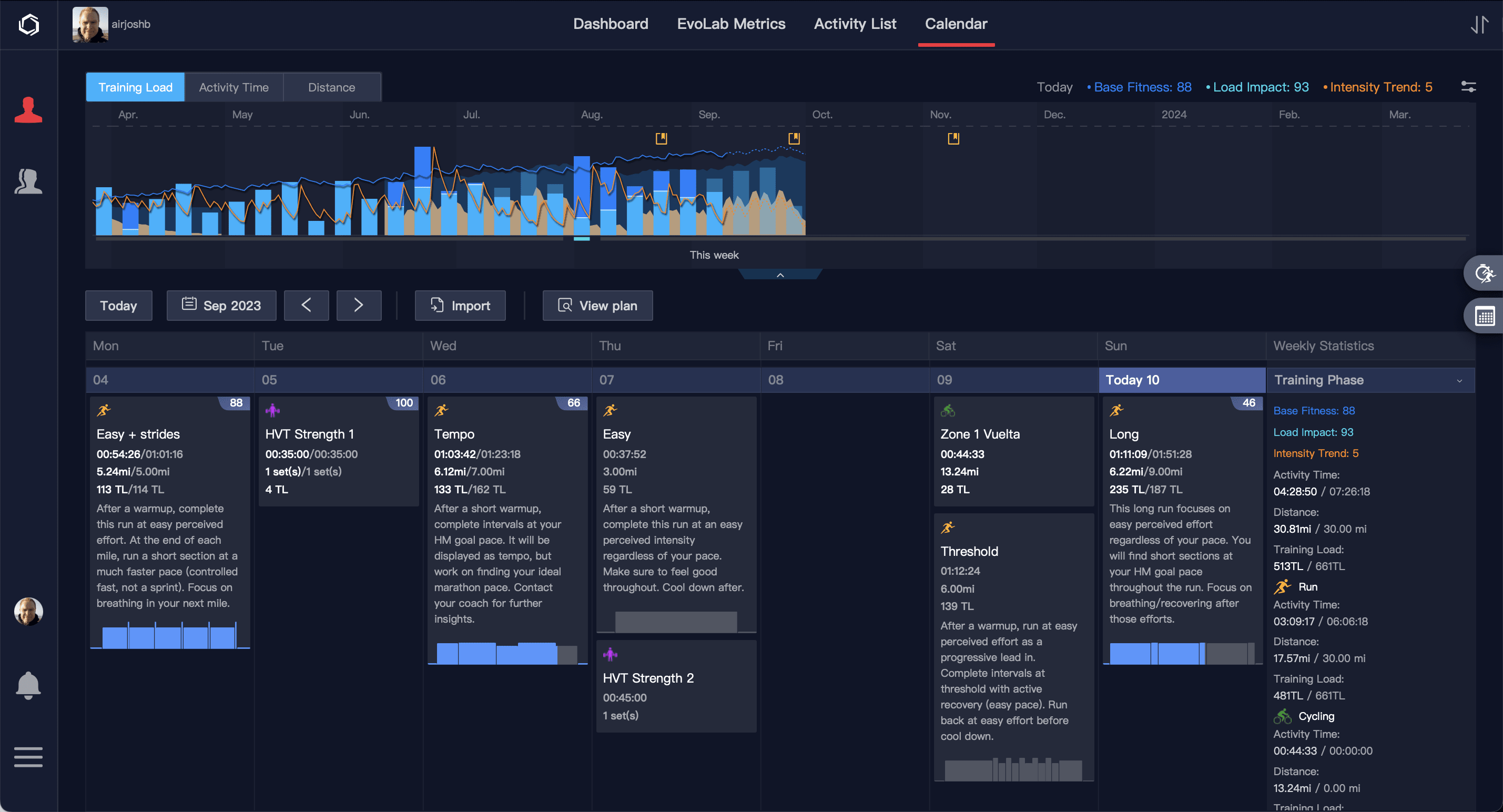Viewport: 1503px width, 812px height.
Task: Go to the Activity List tab
Action: (855, 24)
